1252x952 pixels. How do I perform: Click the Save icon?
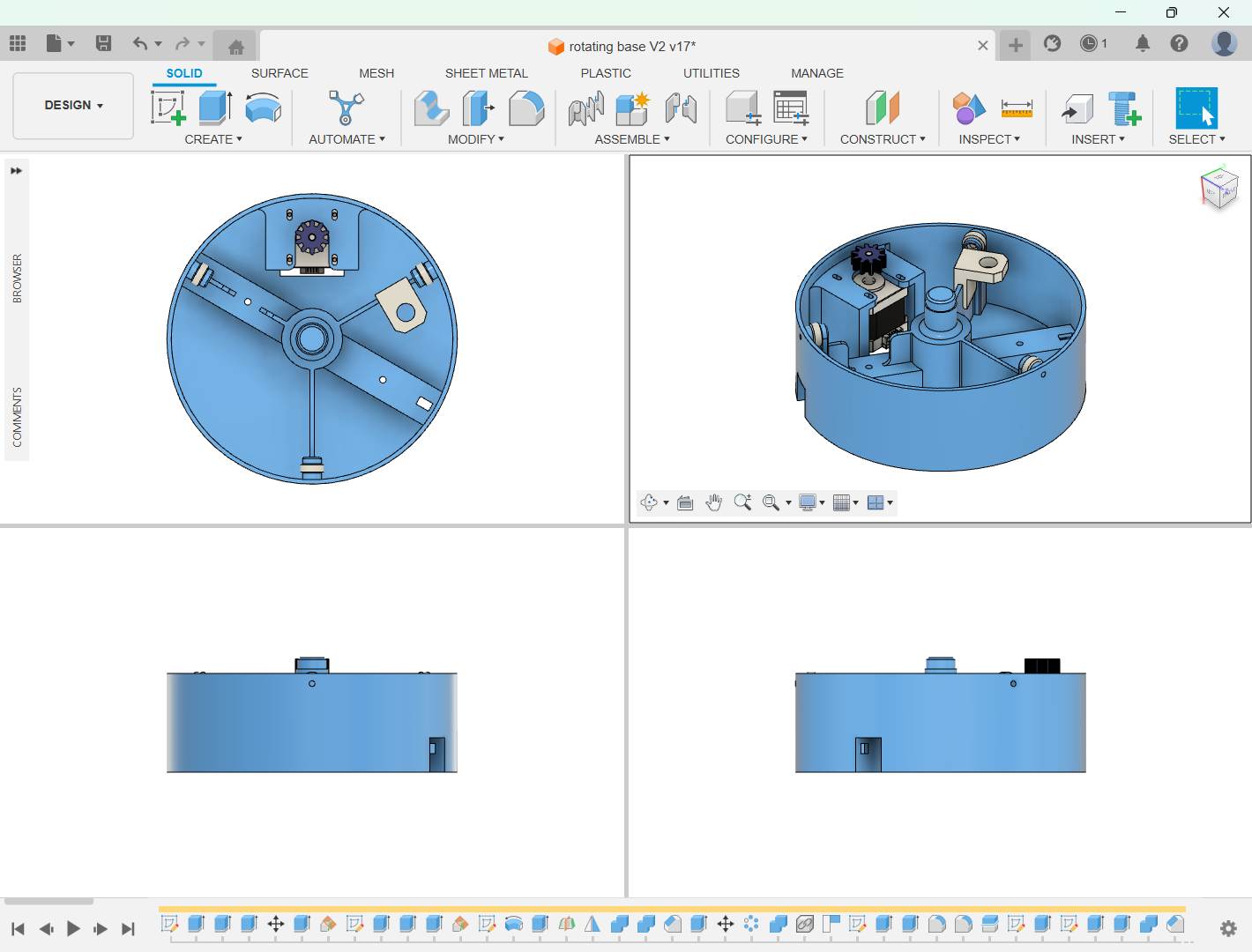(x=103, y=43)
